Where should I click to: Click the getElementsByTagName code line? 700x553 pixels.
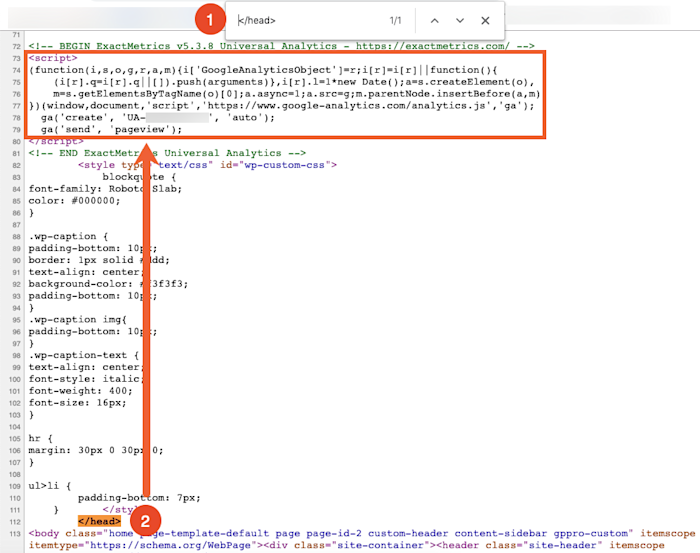296,94
